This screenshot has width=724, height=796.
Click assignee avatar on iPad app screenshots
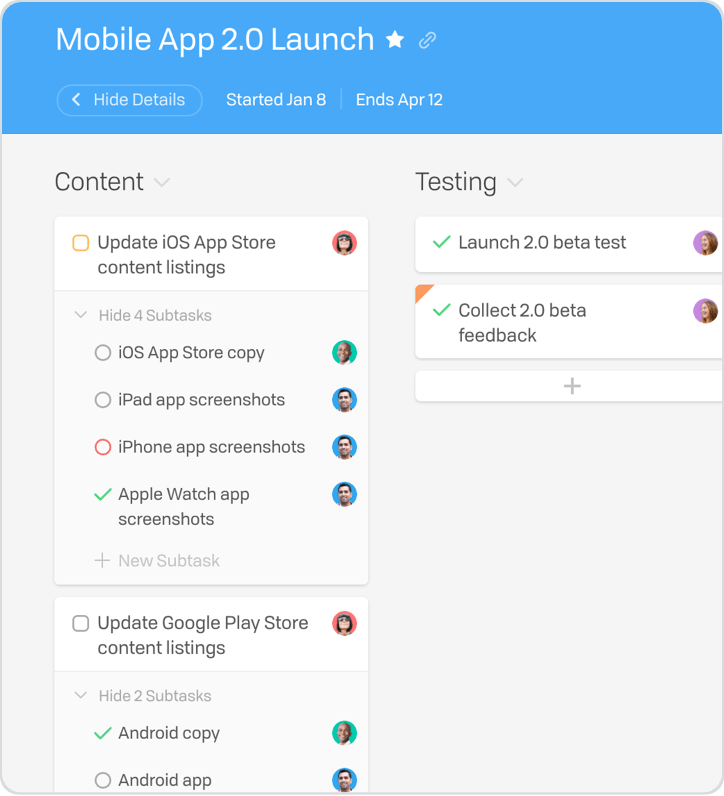click(344, 400)
